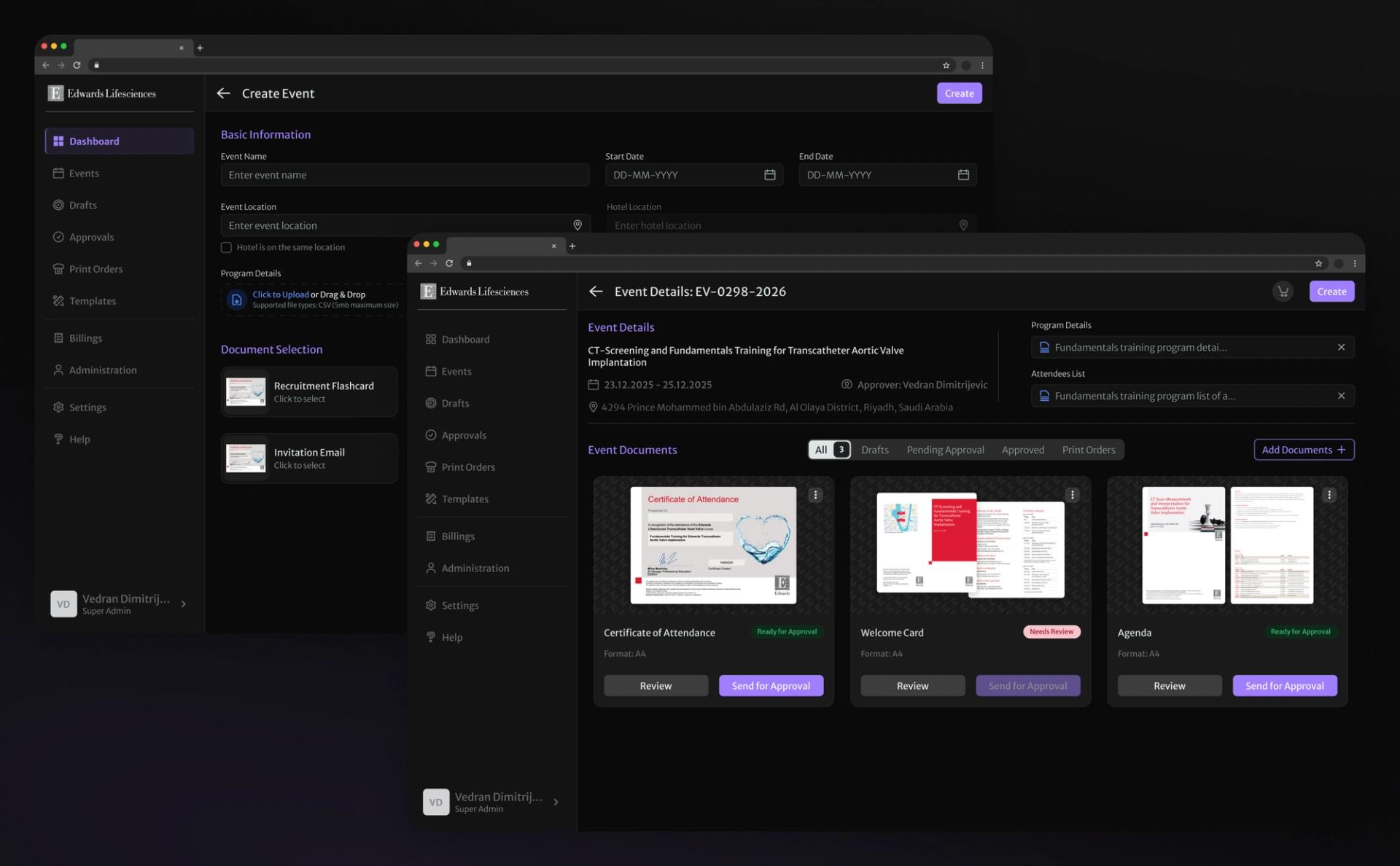Reload page in front browser window
1400x866 pixels.
coord(449,263)
